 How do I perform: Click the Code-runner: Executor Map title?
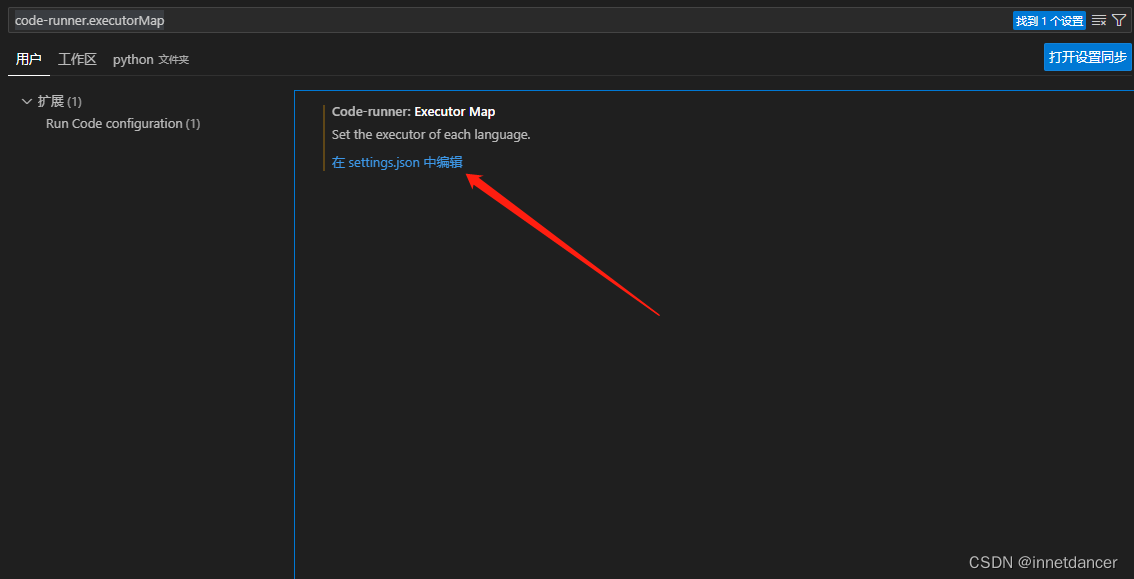click(414, 112)
